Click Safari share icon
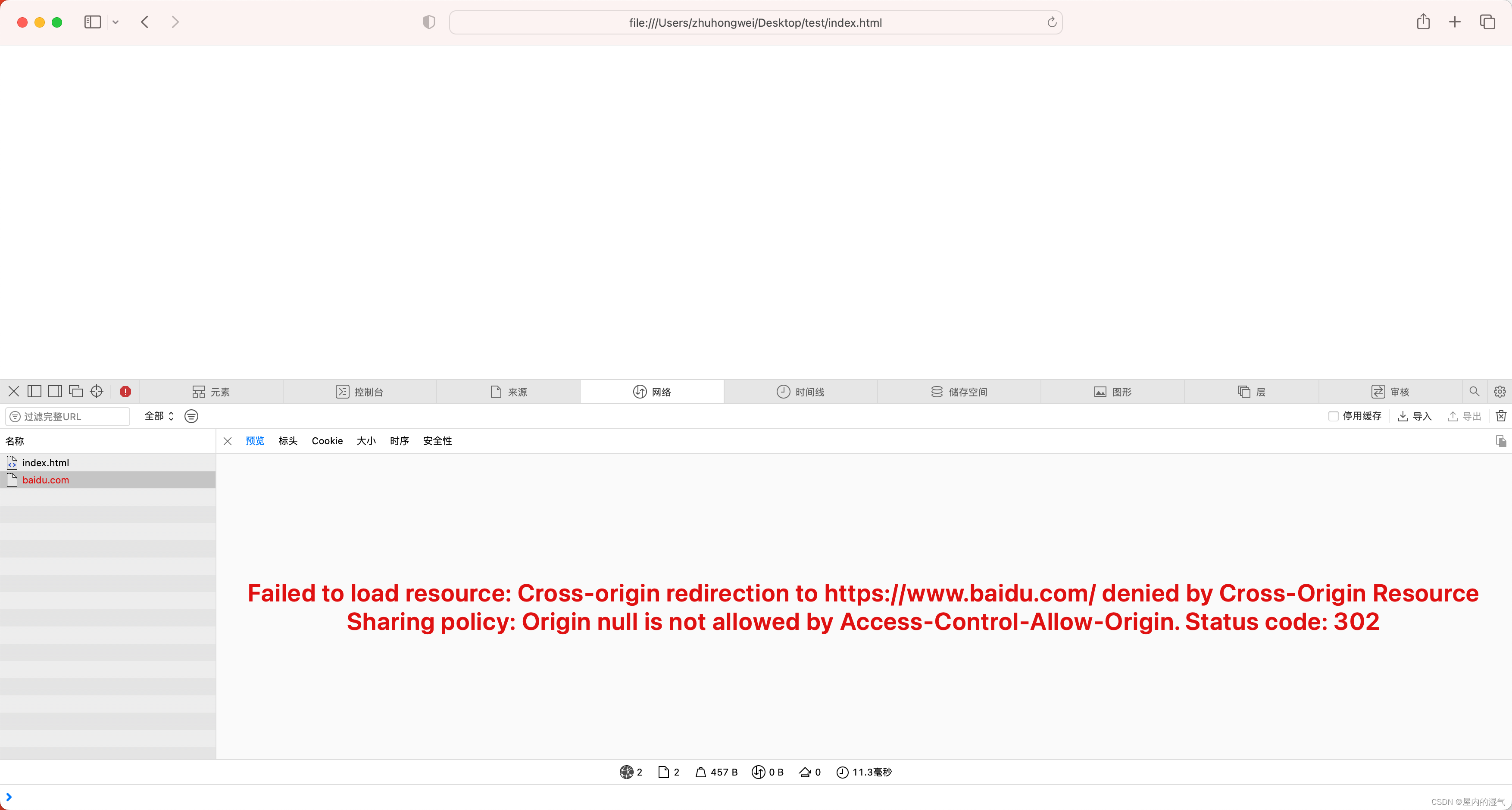 click(x=1423, y=22)
